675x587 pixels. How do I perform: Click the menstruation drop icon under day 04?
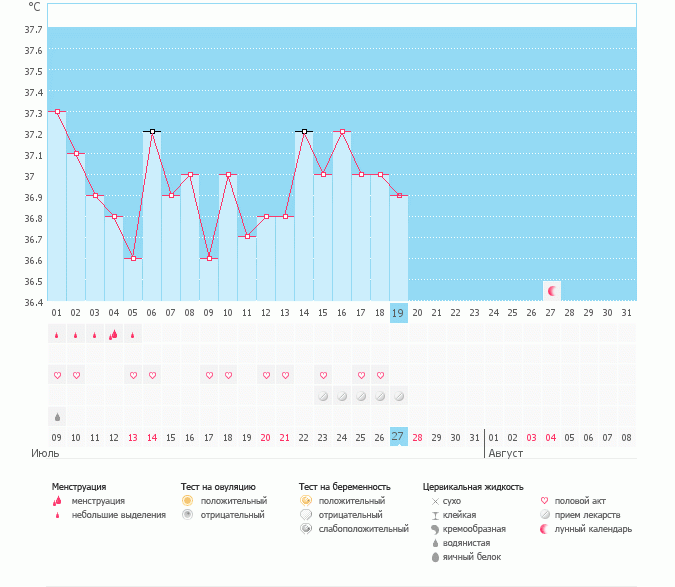(x=114, y=335)
